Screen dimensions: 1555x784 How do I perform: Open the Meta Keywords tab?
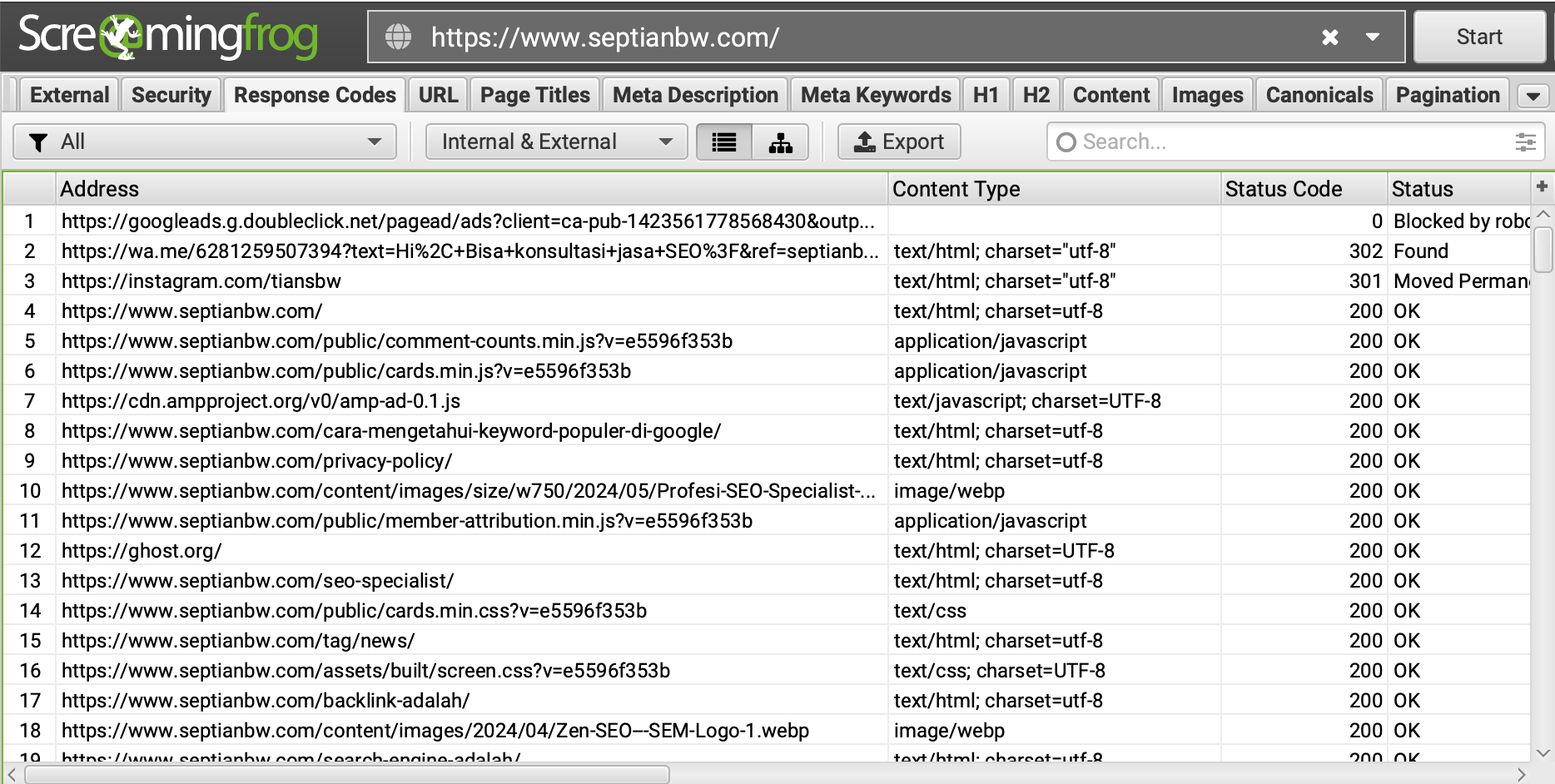876,95
